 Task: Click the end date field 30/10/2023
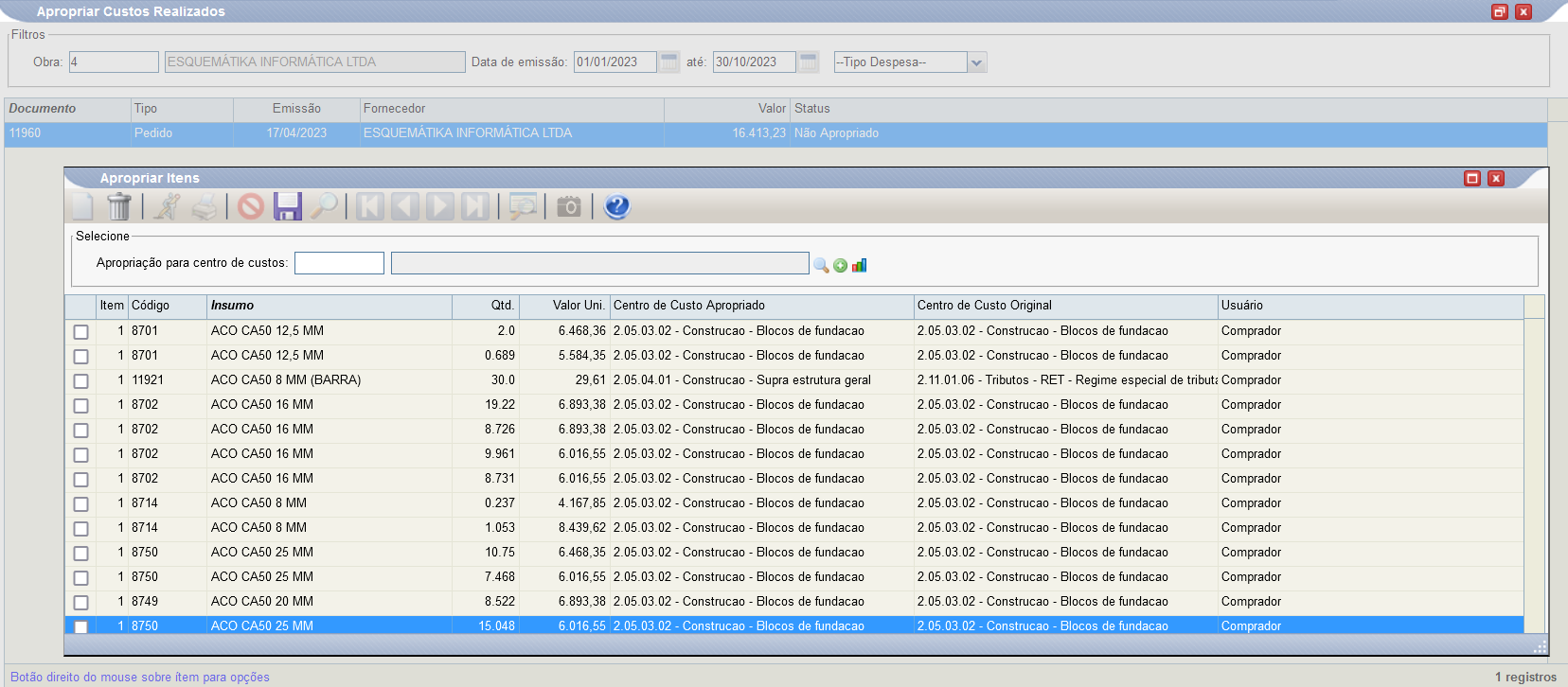pyautogui.click(x=755, y=62)
